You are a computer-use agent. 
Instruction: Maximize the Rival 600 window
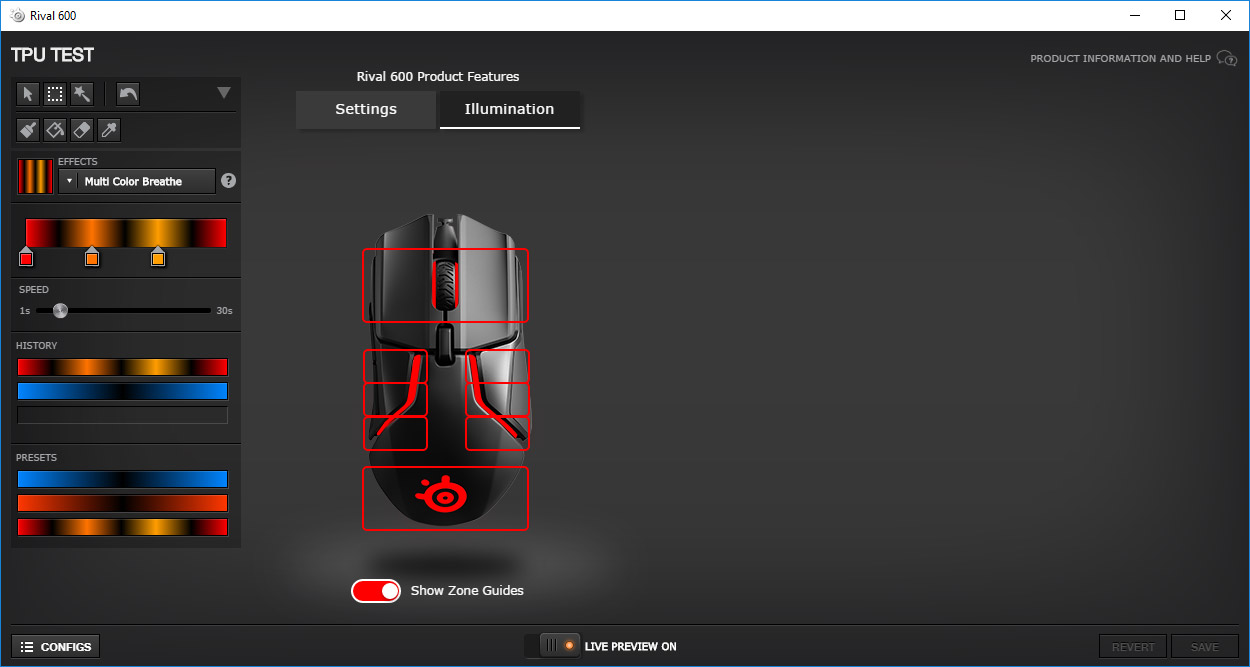tap(1181, 16)
